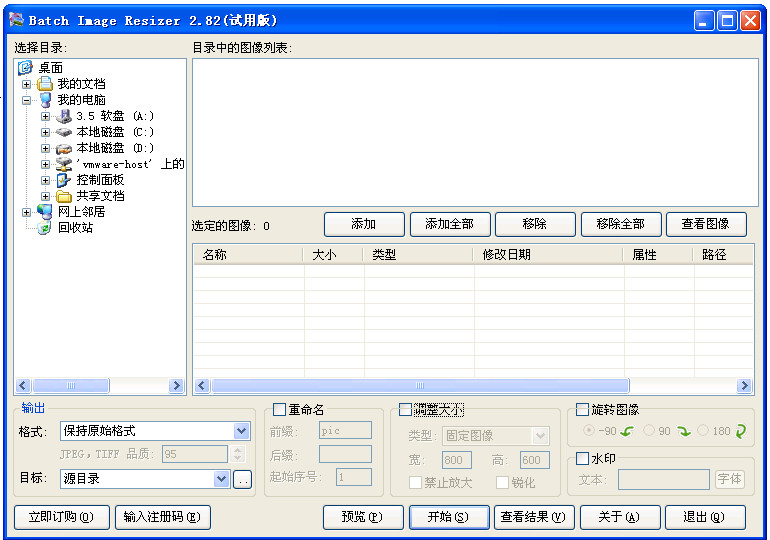The image size is (770, 540).
Task: Click image table scrollbar left arrow
Action: click(202, 386)
